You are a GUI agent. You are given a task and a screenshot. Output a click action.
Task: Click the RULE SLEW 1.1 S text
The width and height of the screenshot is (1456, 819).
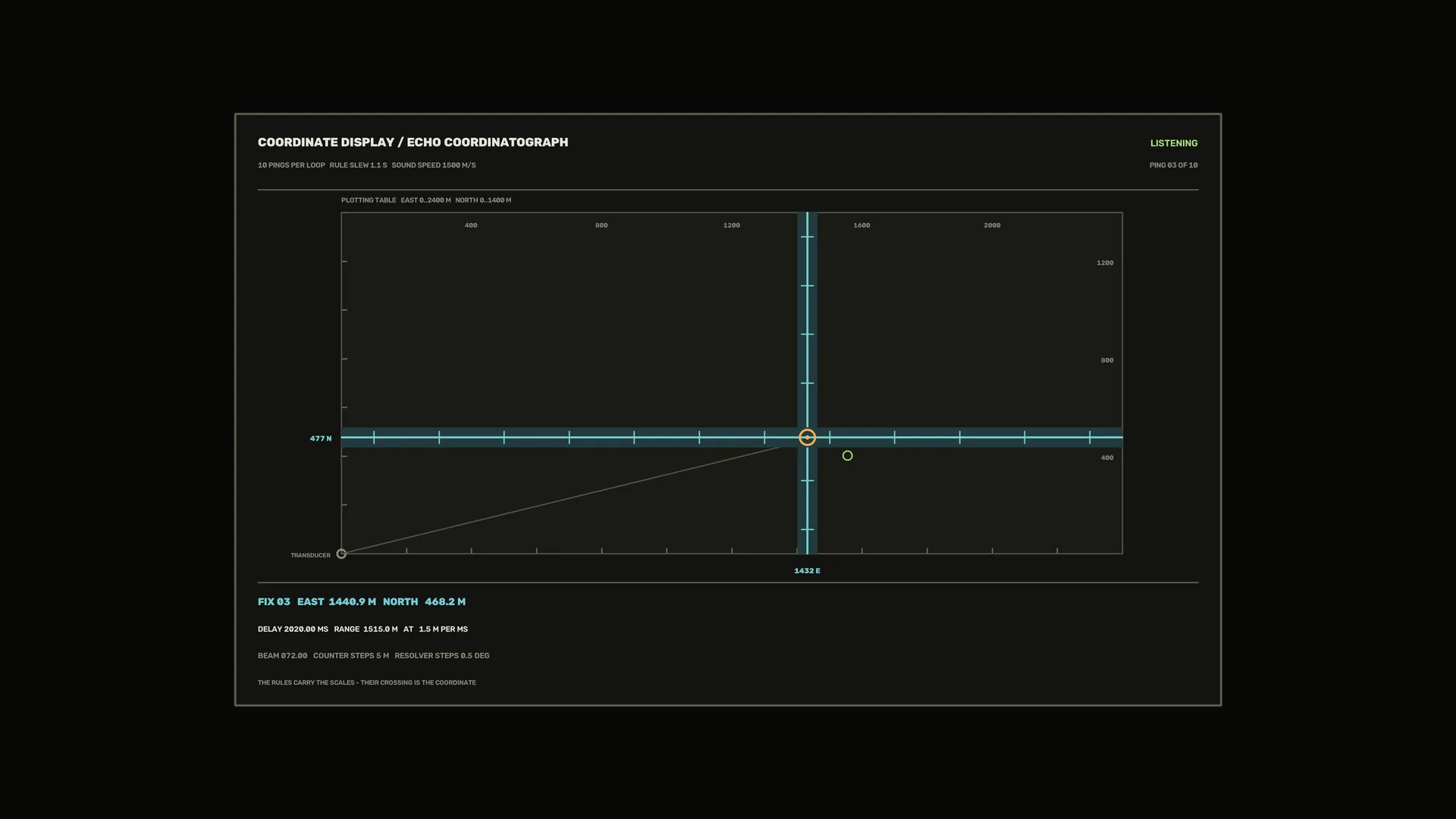click(x=358, y=165)
